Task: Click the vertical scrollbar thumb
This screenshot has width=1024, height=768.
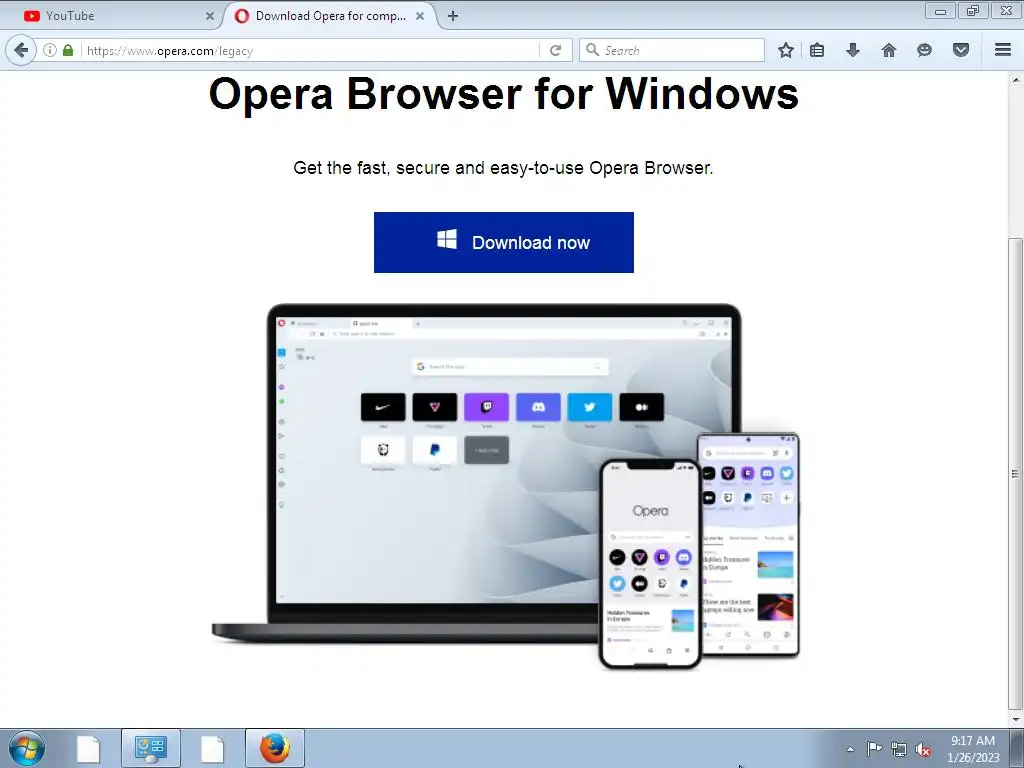Action: 1016,473
